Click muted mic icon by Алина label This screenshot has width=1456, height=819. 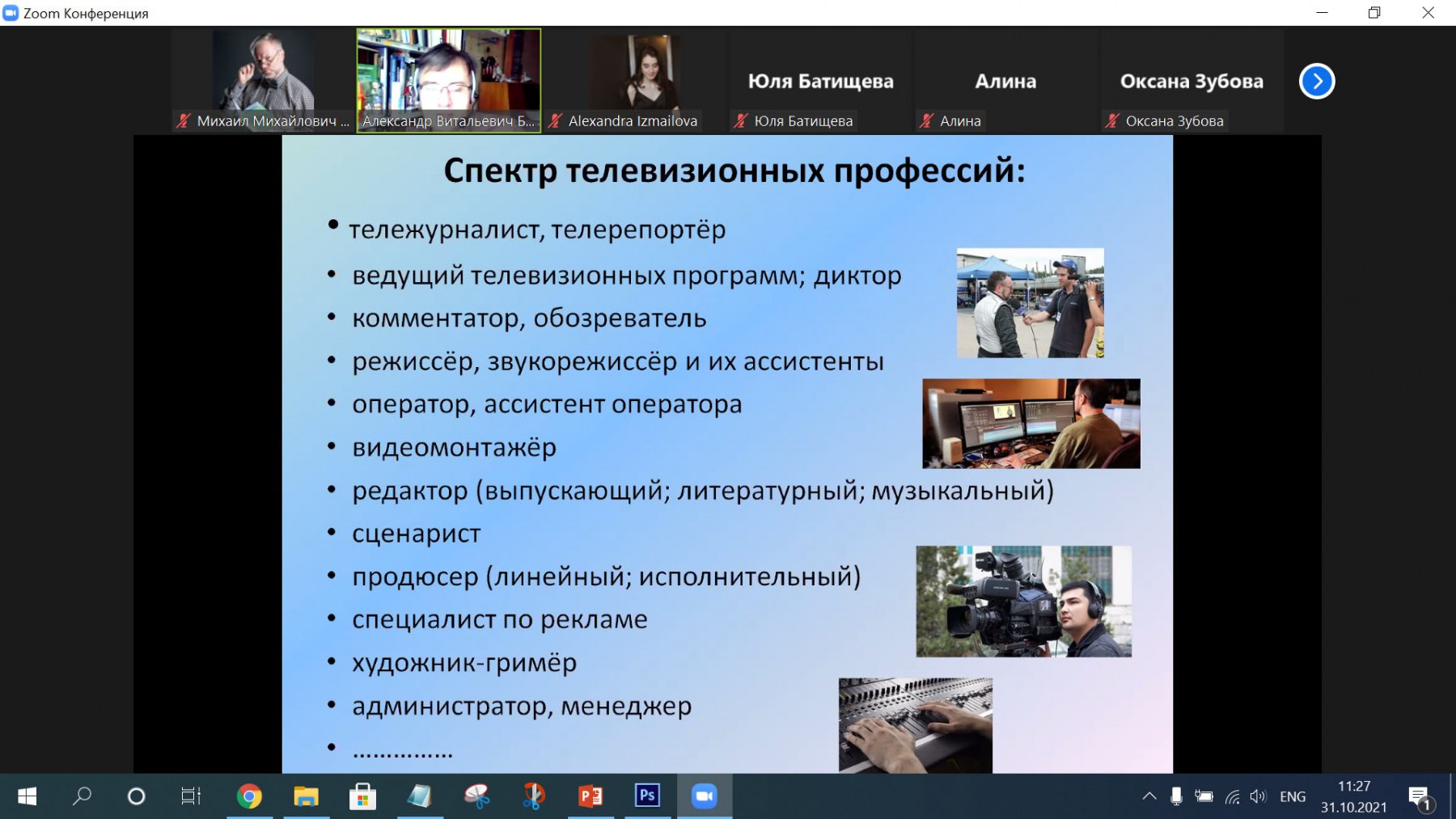(x=926, y=121)
